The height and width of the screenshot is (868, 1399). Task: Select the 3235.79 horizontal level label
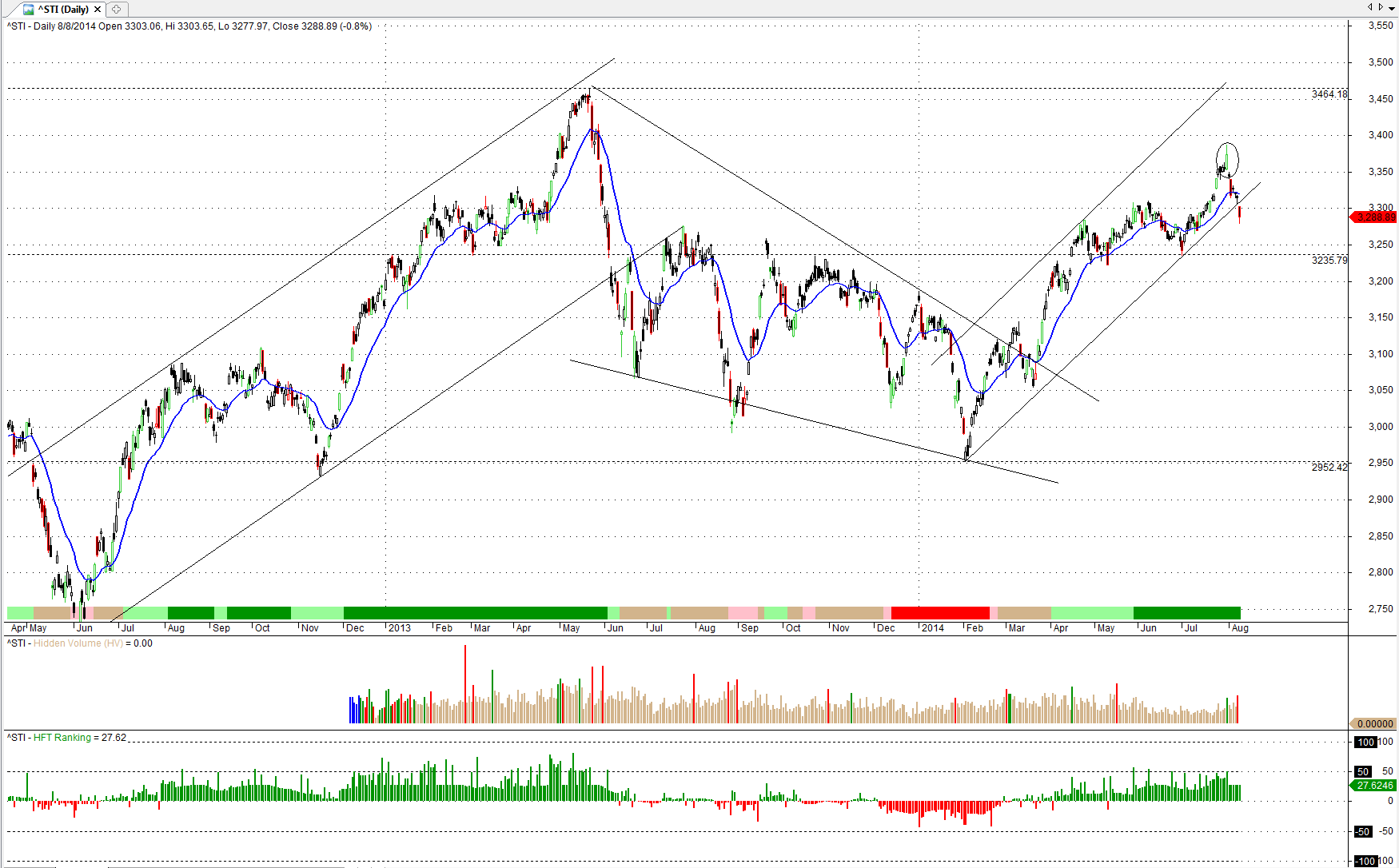pyautogui.click(x=1329, y=261)
